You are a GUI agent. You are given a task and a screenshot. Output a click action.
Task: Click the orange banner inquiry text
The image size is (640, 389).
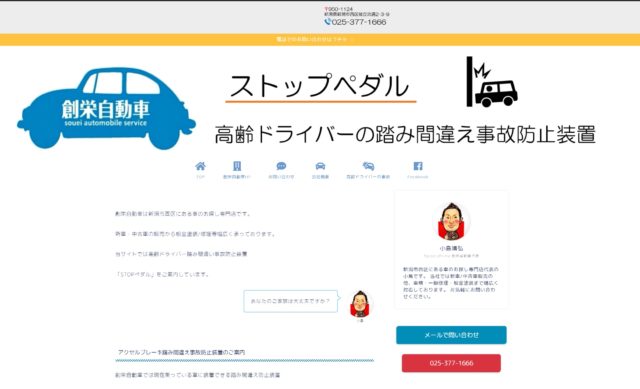tap(311, 40)
